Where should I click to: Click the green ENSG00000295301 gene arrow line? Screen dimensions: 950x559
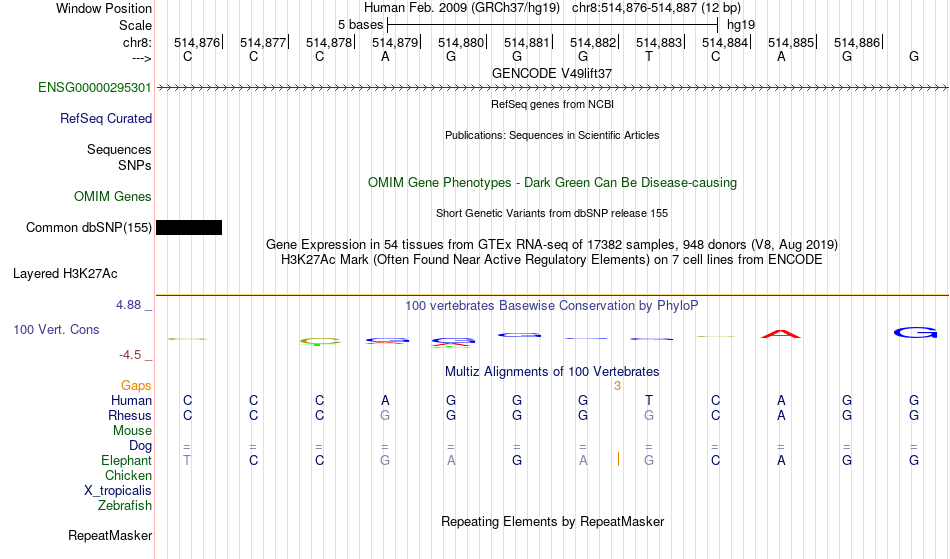pyautogui.click(x=552, y=88)
